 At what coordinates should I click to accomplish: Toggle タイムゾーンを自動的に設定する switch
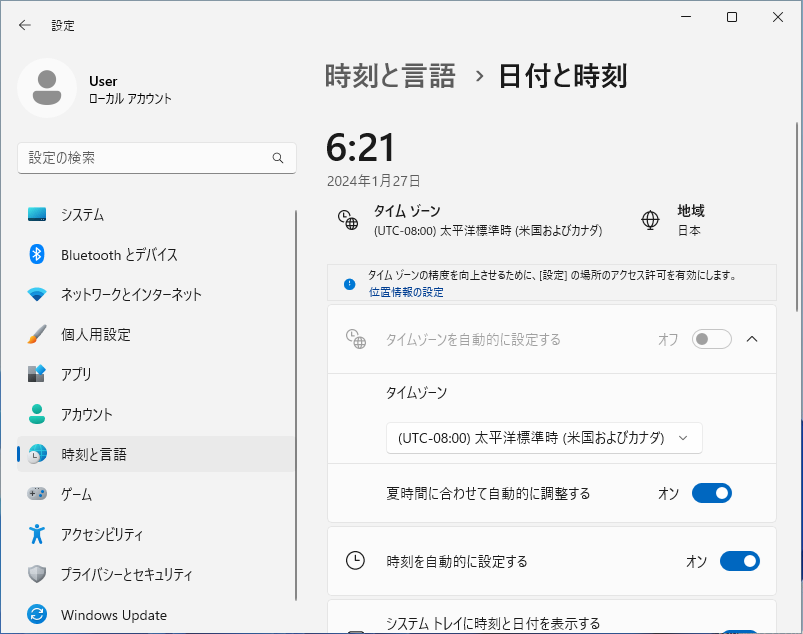click(x=711, y=339)
